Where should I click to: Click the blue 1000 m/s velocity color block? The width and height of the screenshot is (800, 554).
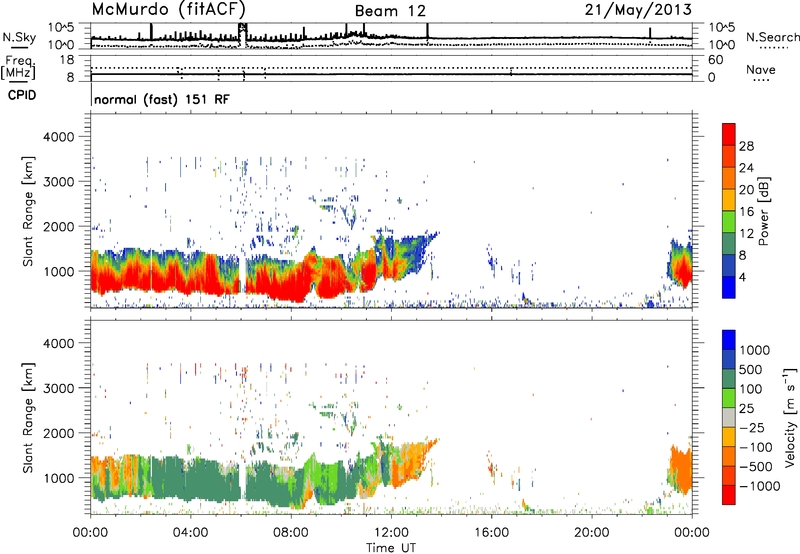pyautogui.click(x=729, y=340)
